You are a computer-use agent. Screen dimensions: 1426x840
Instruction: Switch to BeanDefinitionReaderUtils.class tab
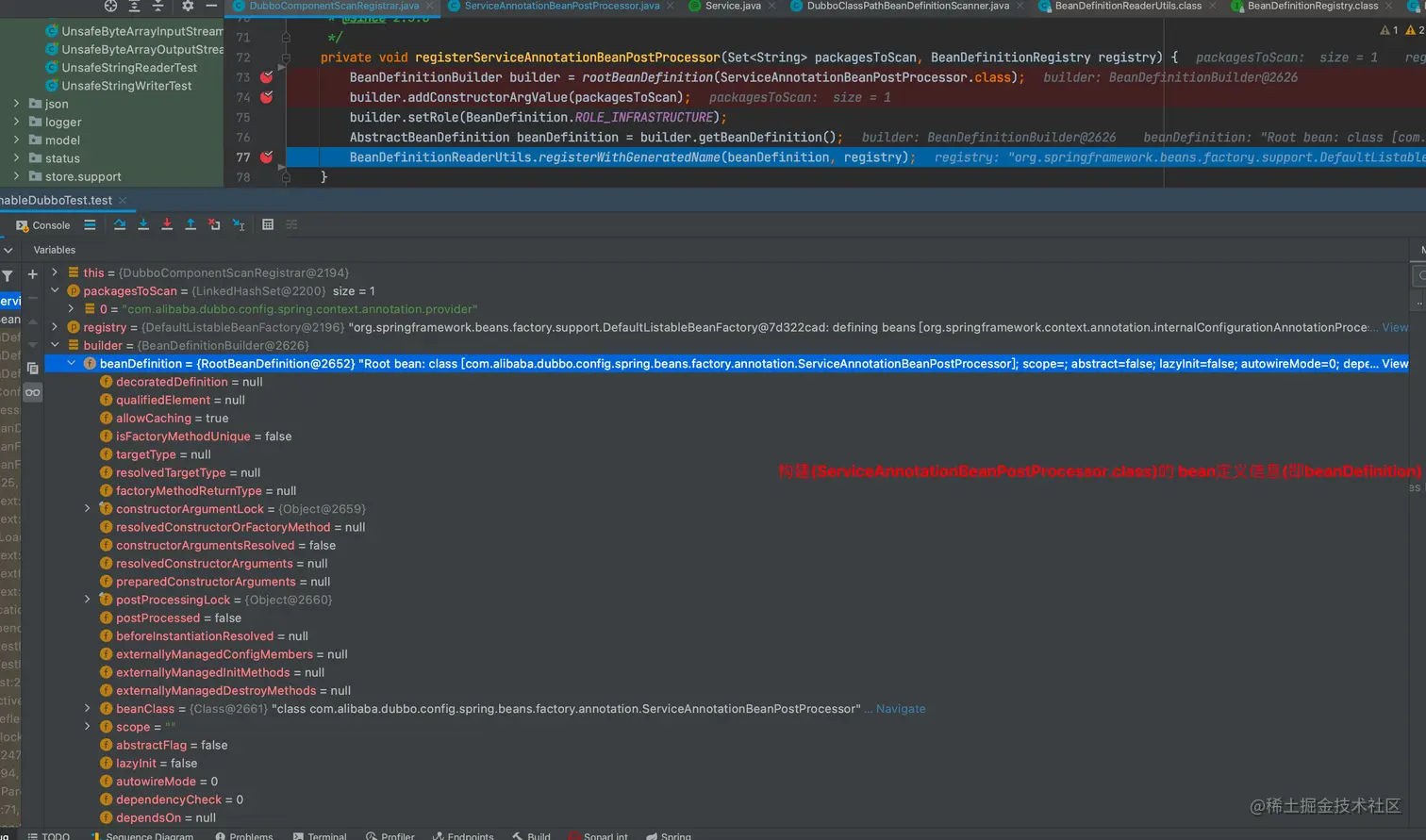[1128, 6]
